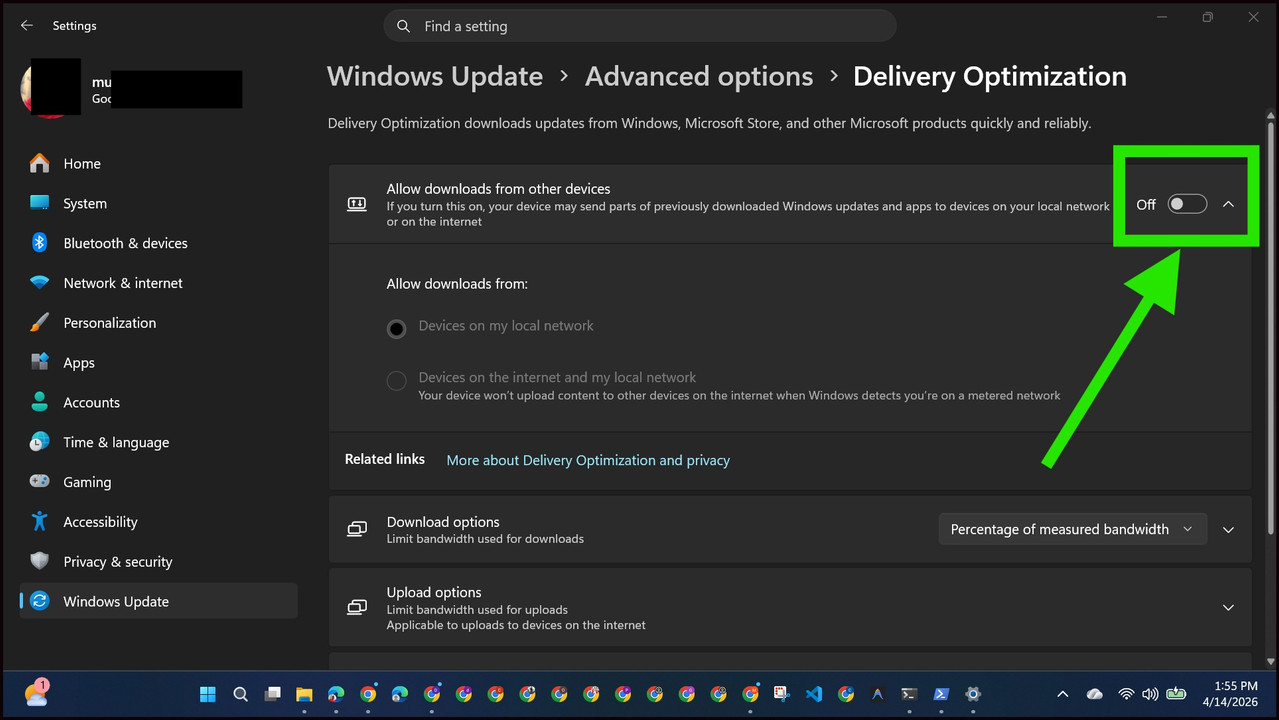Image resolution: width=1279 pixels, height=720 pixels.
Task: Expand the Upload options section
Action: 1228,607
